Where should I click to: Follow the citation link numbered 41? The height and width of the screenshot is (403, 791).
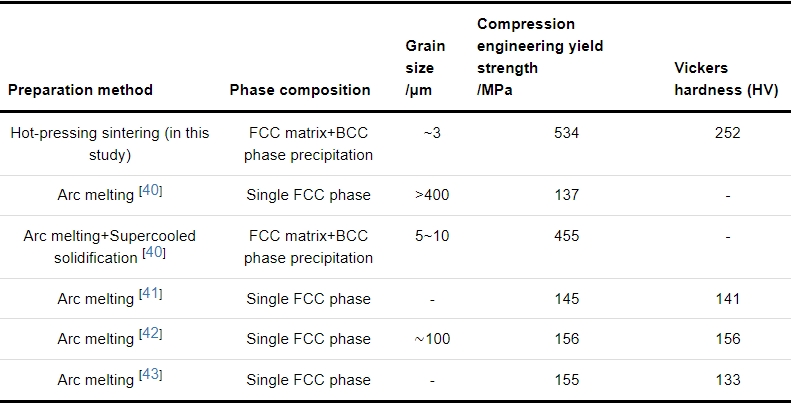[x=150, y=295]
